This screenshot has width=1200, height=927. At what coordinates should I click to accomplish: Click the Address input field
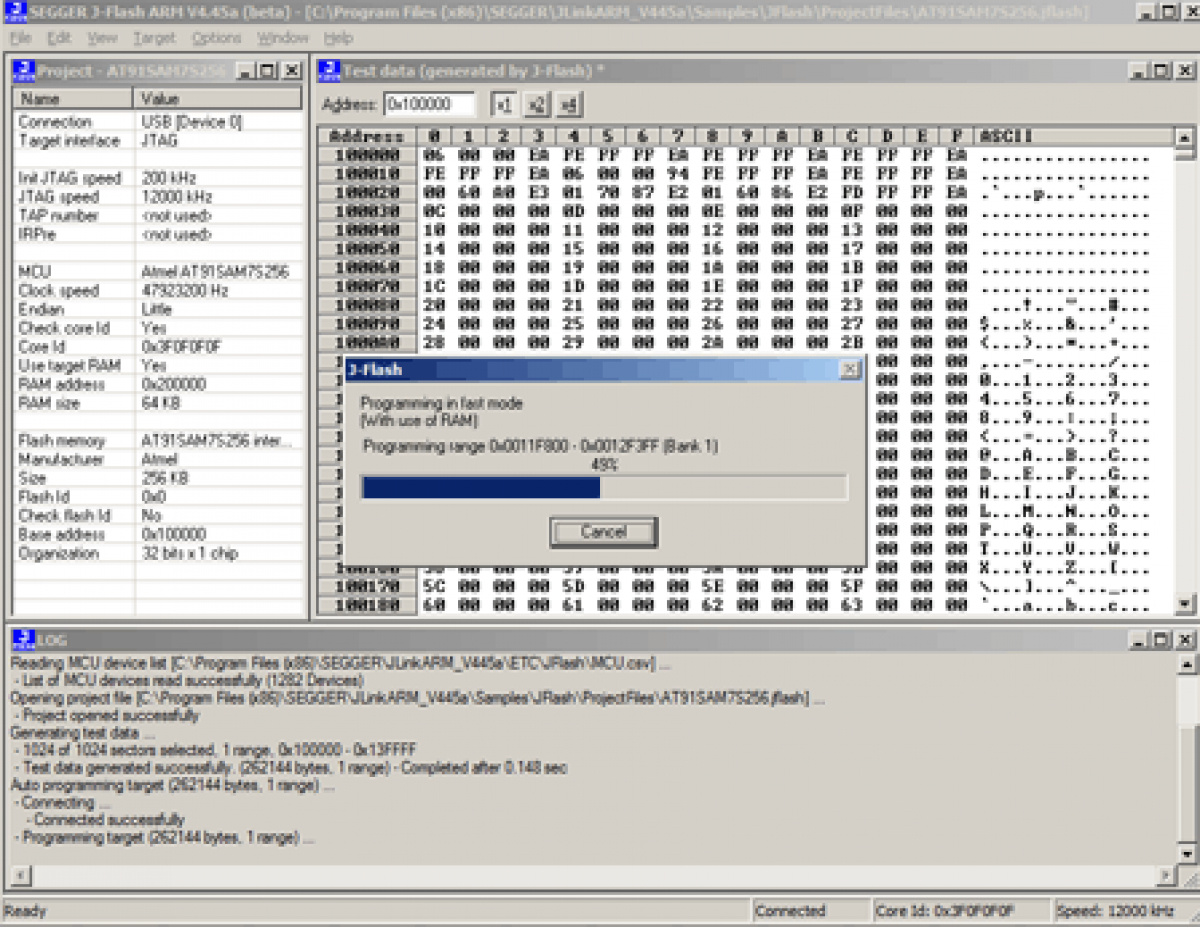(x=429, y=105)
